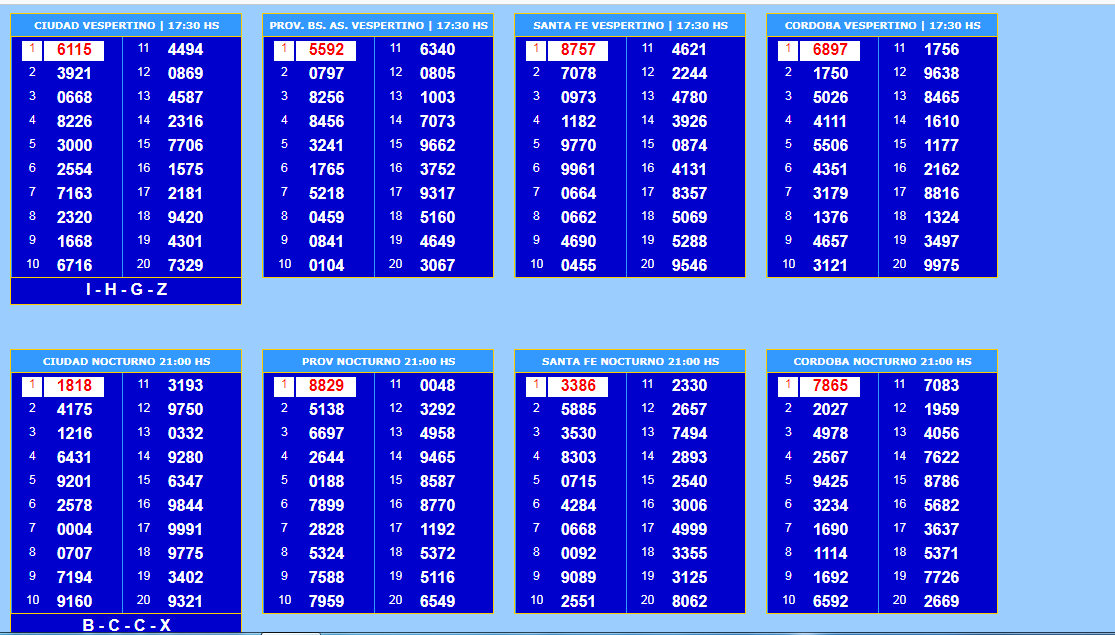Click the Santa Fe Nocturno table header
Image resolution: width=1115 pixels, height=635 pixels.
[630, 361]
